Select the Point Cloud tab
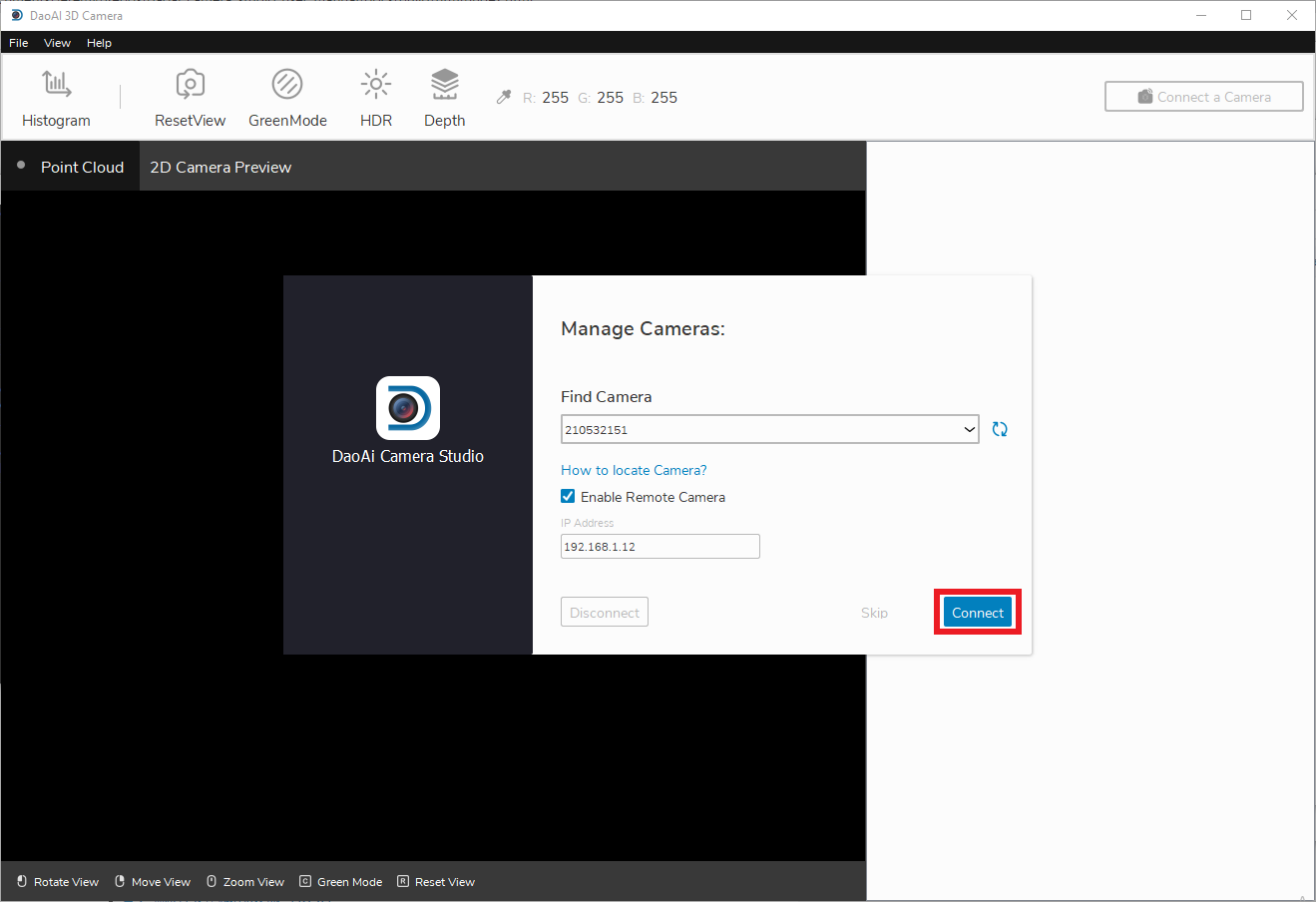1316x902 pixels. pos(82,168)
